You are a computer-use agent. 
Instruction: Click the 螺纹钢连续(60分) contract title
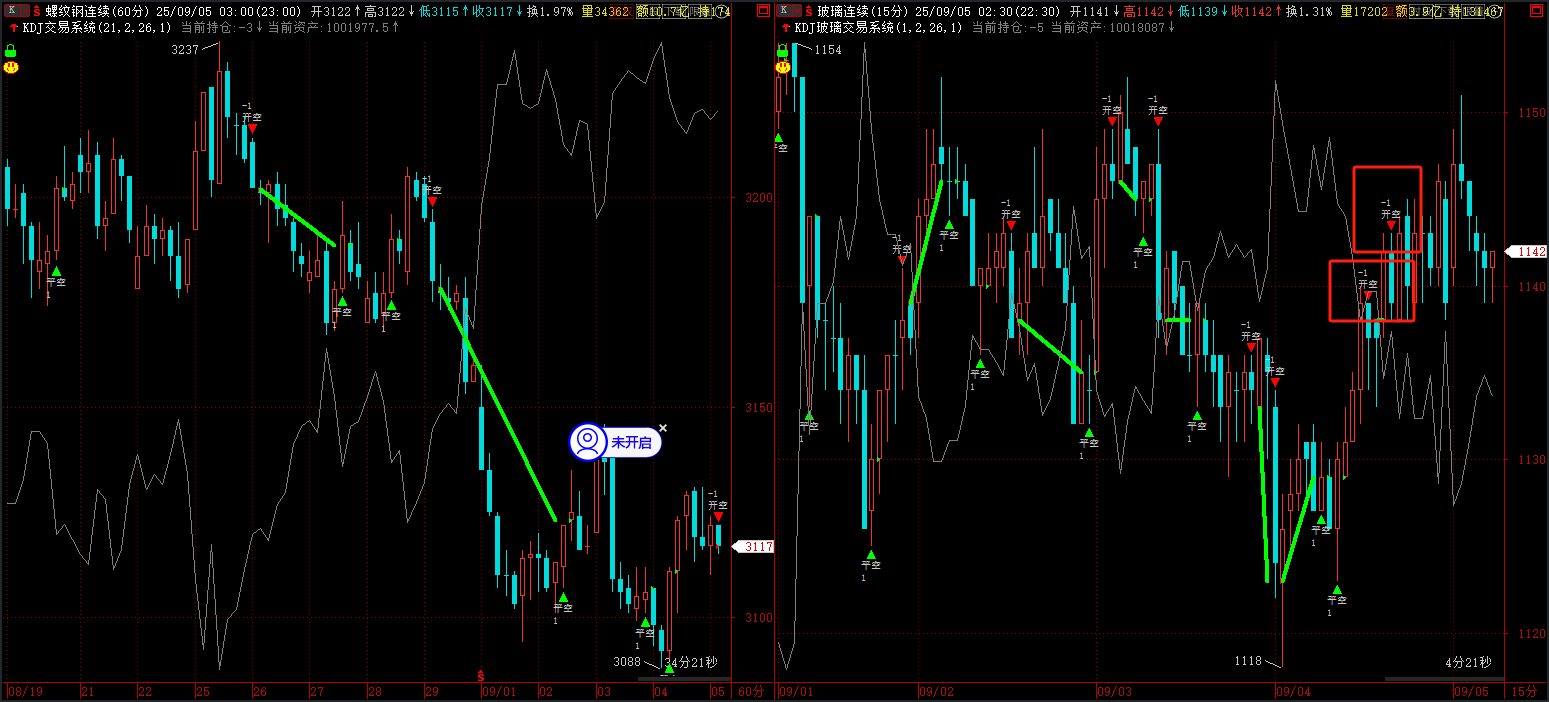tap(98, 11)
